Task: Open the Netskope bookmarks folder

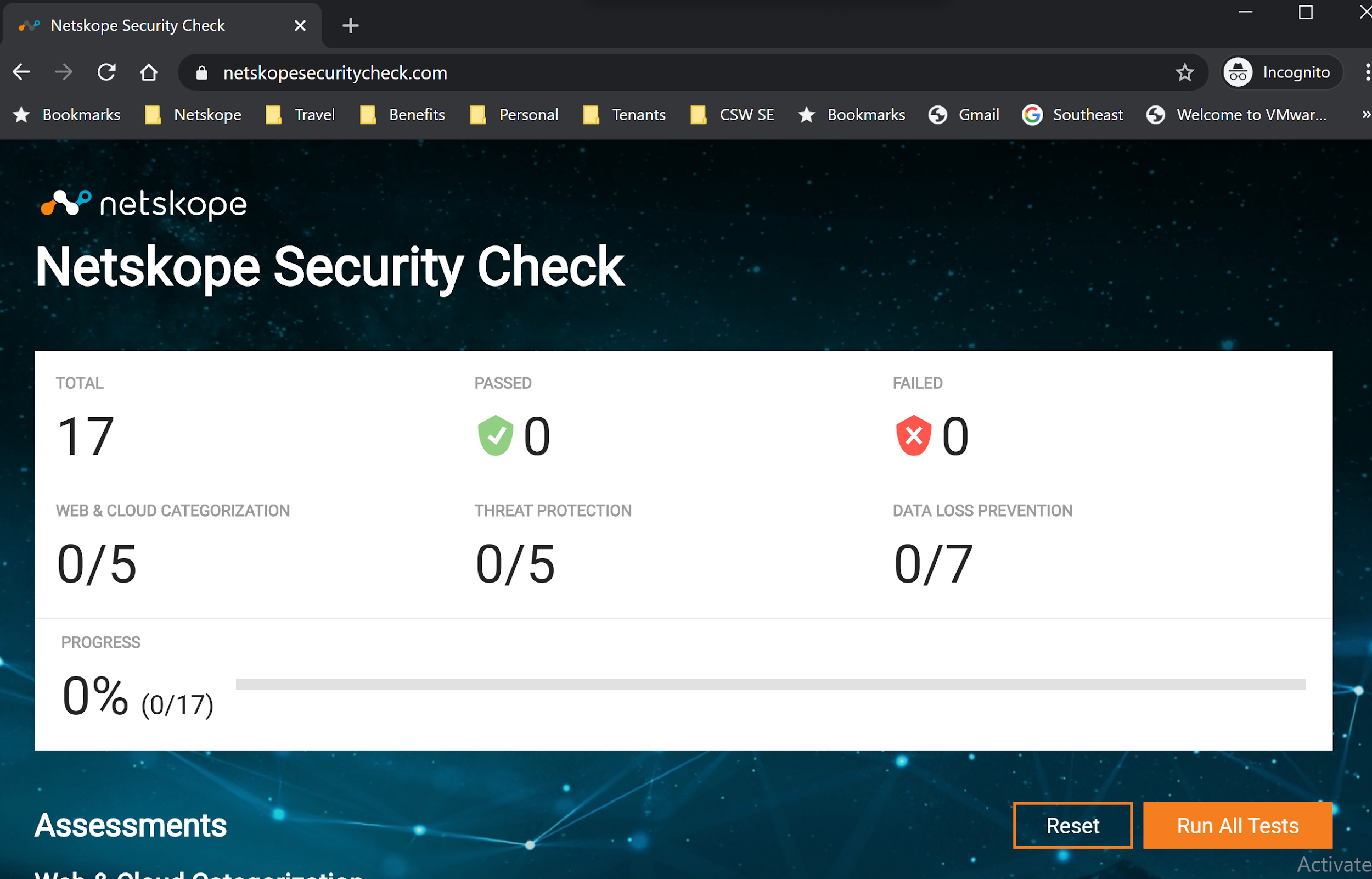Action: click(x=193, y=115)
